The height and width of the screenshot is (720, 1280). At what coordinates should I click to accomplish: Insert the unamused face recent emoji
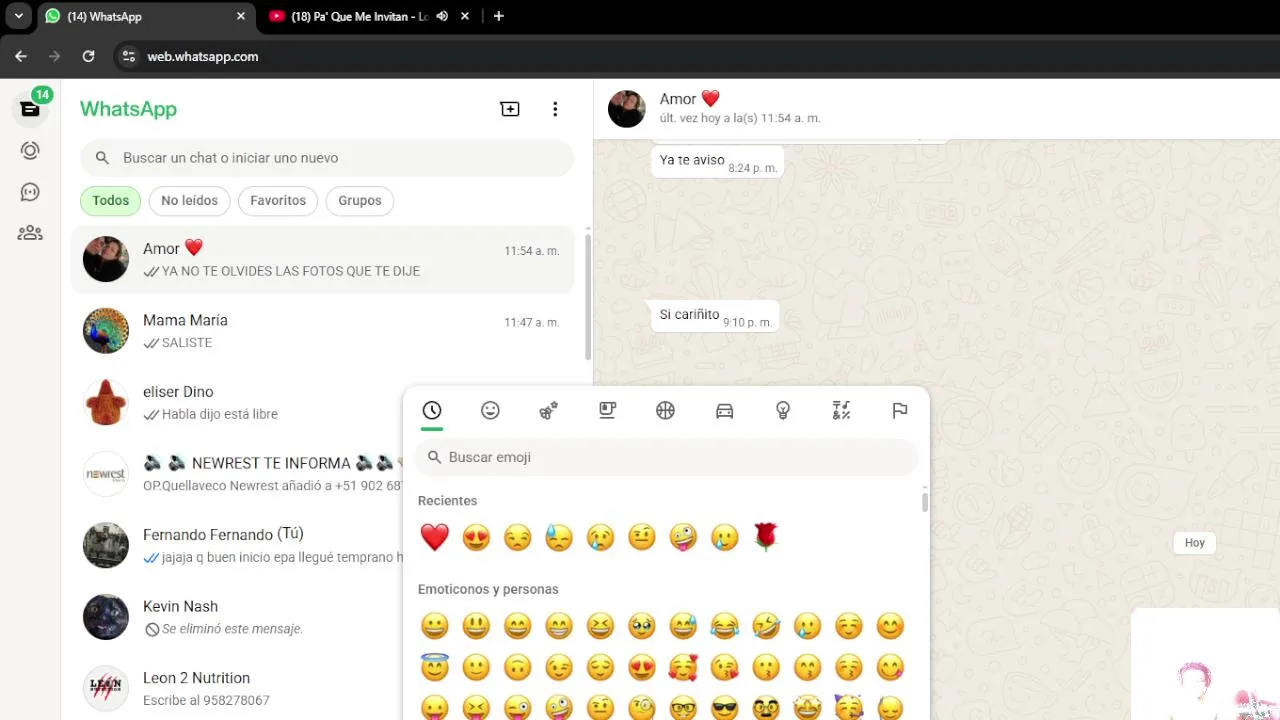pyautogui.click(x=518, y=538)
